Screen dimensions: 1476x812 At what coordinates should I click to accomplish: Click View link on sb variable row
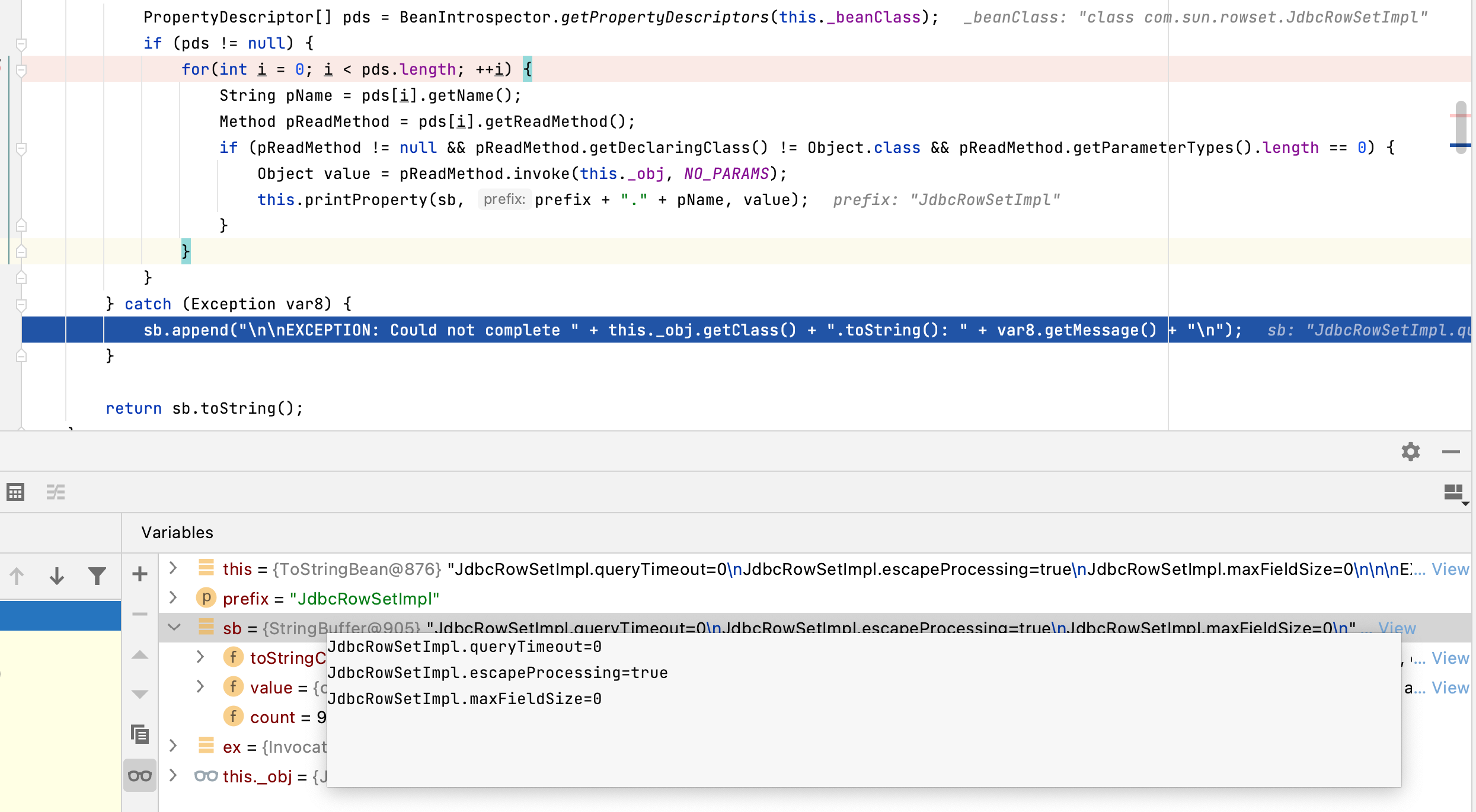click(x=1397, y=628)
